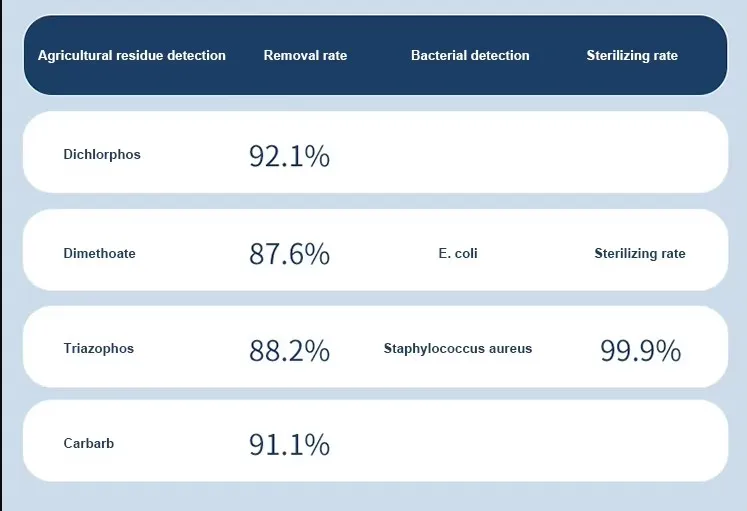The height and width of the screenshot is (511, 747).
Task: Click empty sterilizing cell in Carbarb row
Action: [x=640, y=441]
